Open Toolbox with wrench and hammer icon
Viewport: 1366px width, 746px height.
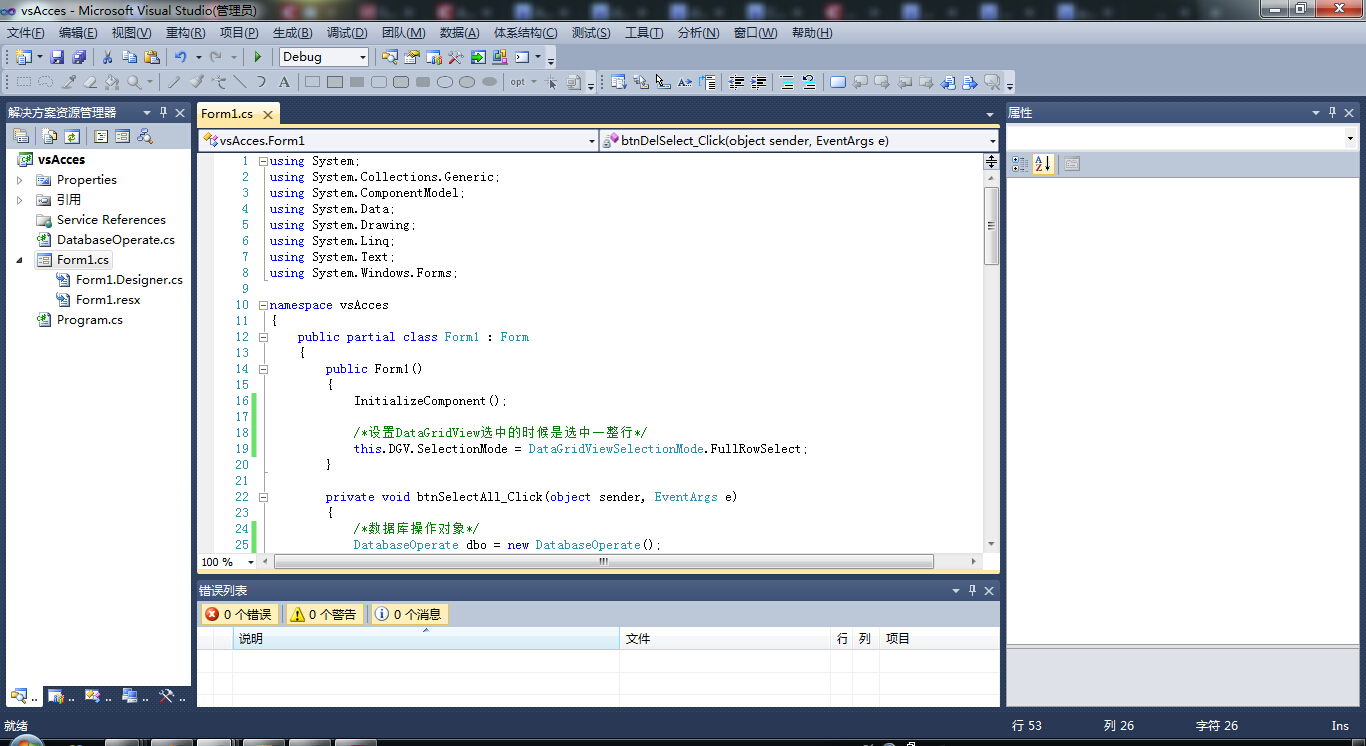tap(455, 57)
